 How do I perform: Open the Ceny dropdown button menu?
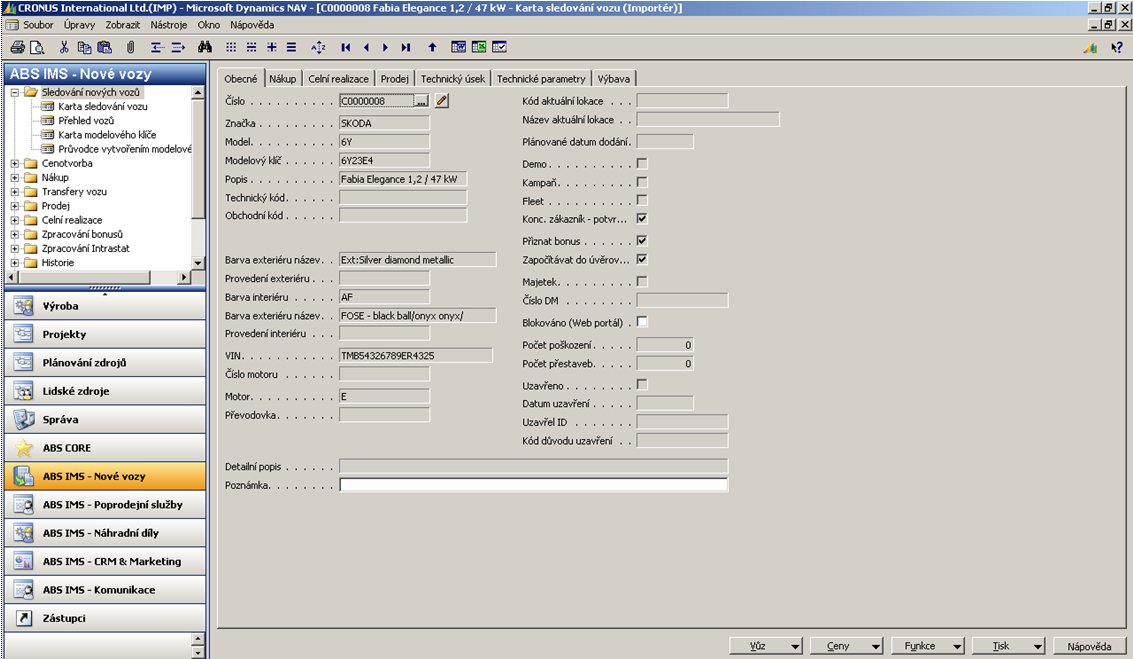846,646
